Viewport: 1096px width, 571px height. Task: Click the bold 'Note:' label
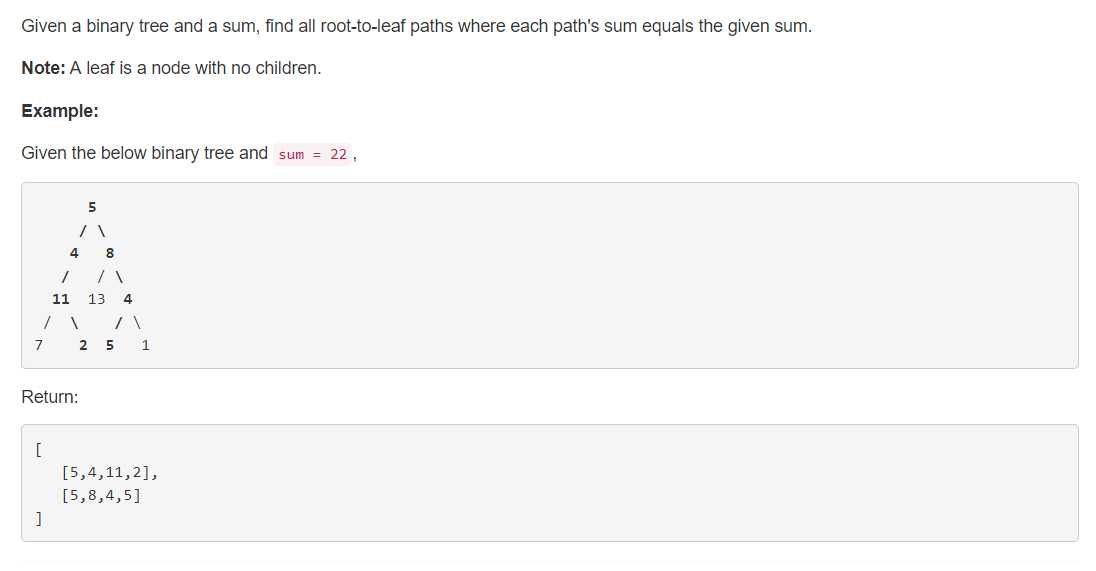click(43, 68)
